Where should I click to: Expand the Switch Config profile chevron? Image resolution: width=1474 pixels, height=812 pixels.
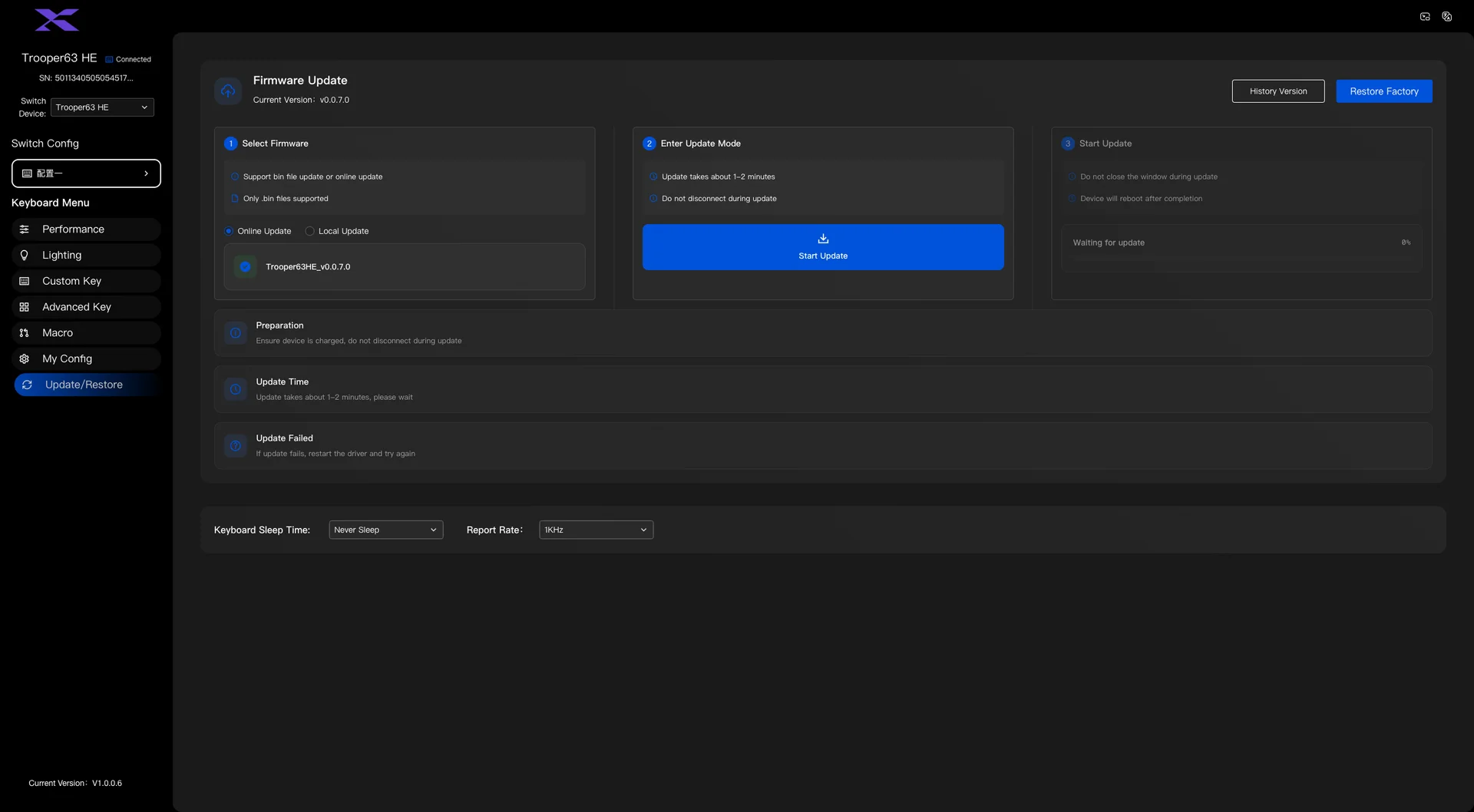(146, 173)
